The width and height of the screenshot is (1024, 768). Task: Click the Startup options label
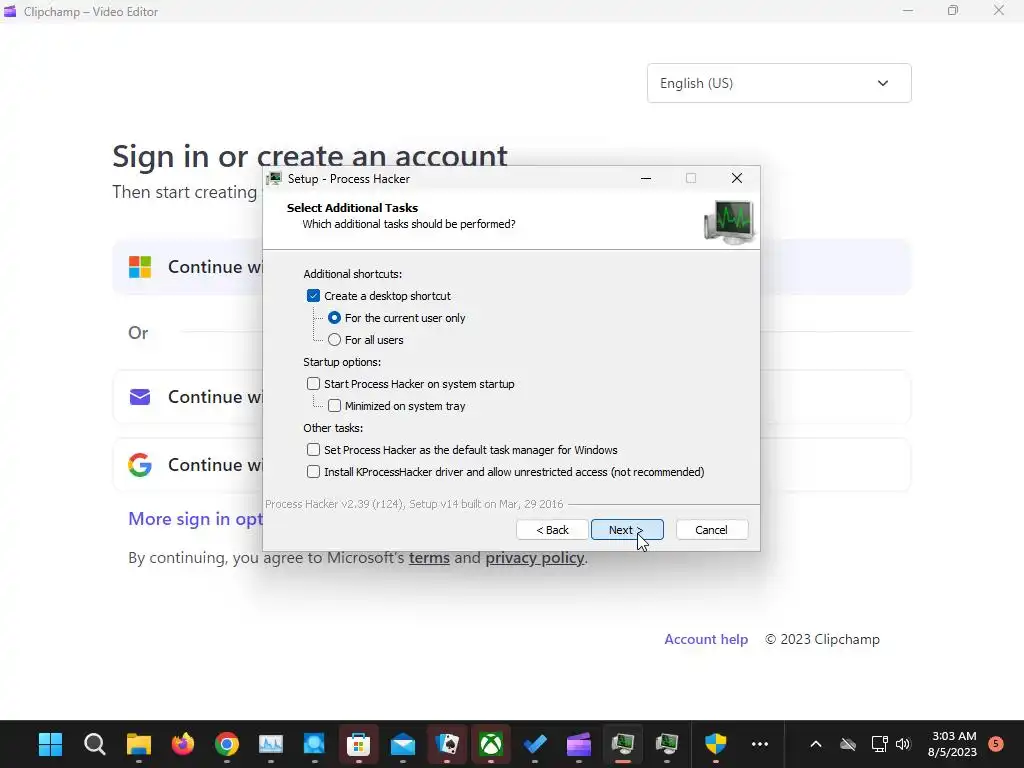(342, 362)
